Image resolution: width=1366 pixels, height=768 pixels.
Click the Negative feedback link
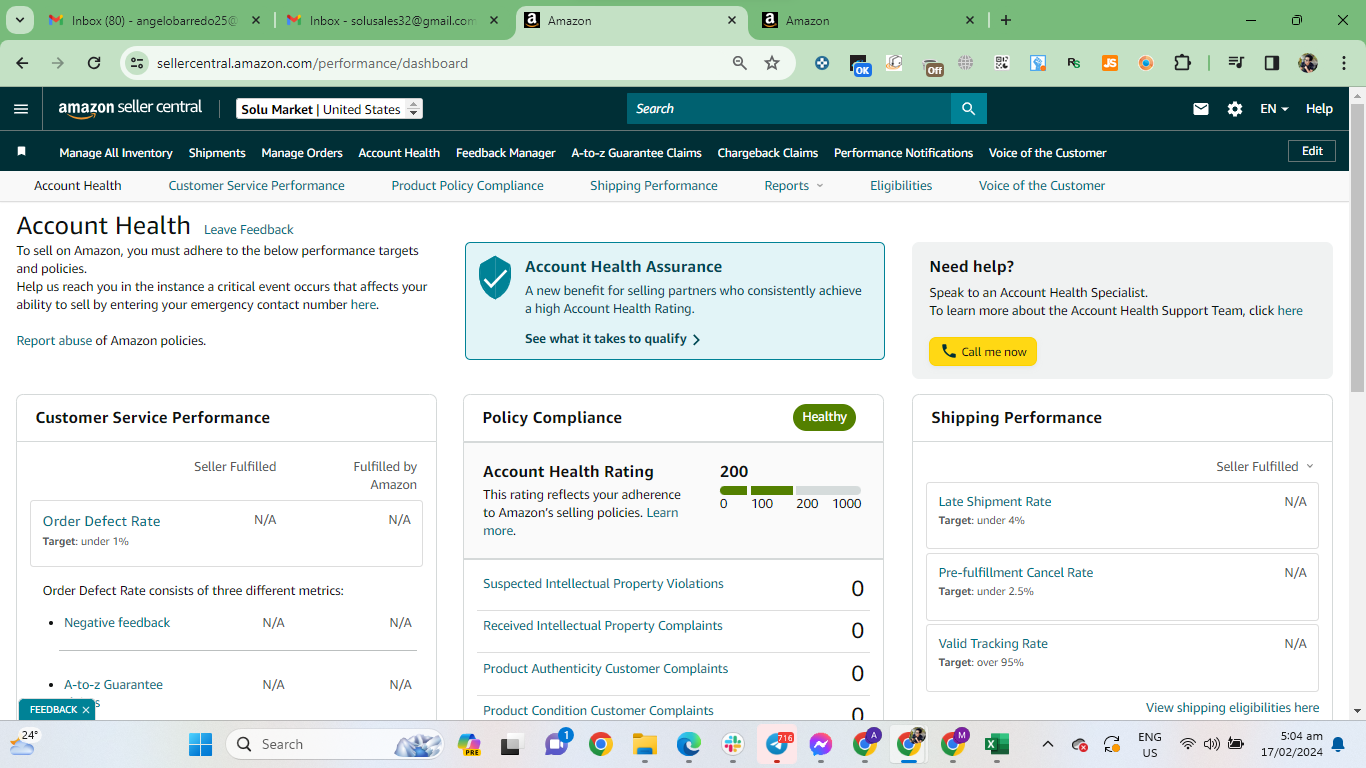click(117, 623)
